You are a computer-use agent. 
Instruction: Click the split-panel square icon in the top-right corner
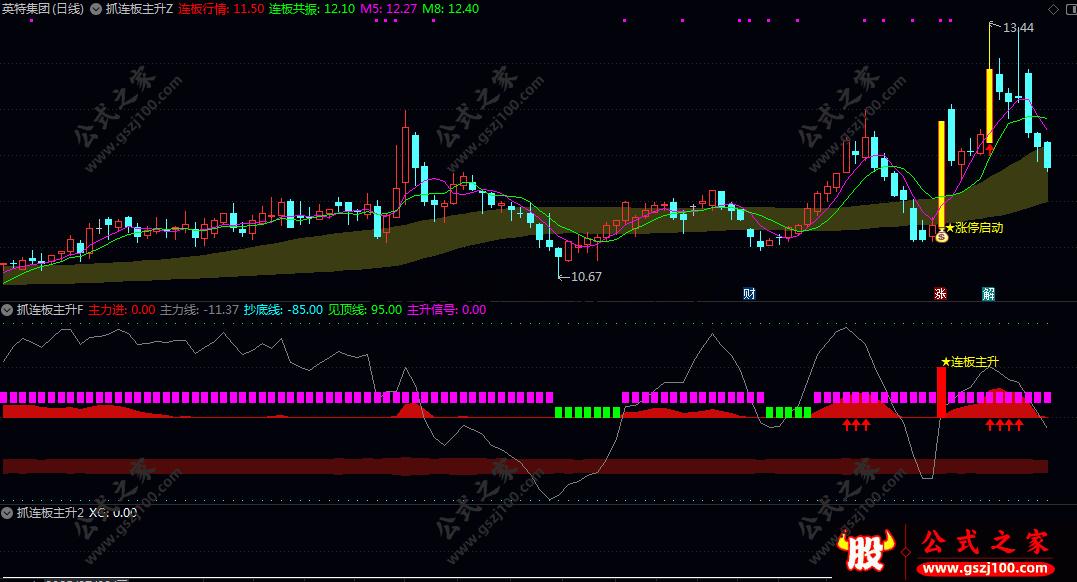[x=1072, y=9]
